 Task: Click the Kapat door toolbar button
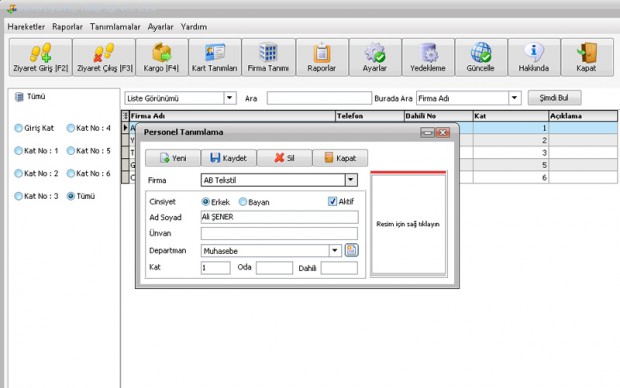(x=587, y=57)
